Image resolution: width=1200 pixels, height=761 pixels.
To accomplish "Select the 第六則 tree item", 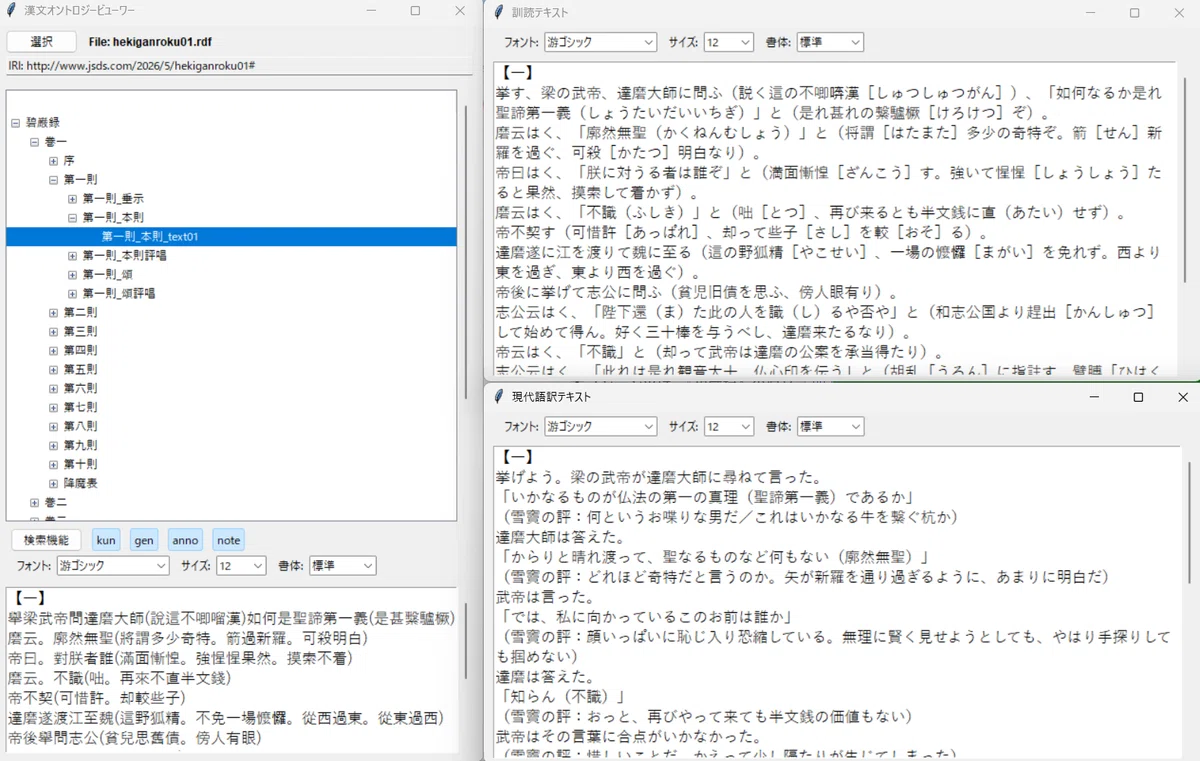I will coord(80,388).
